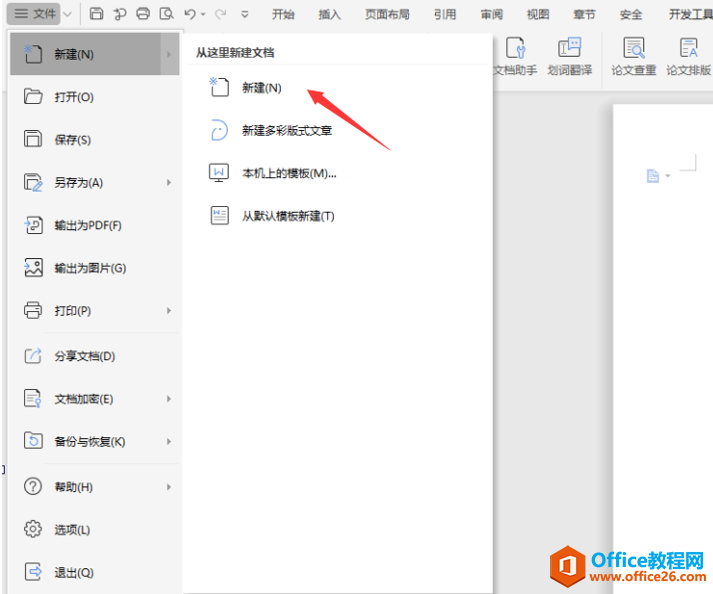Open the 开发工具 ribbon tab
Screen dimensions: 713x594
(x=690, y=15)
